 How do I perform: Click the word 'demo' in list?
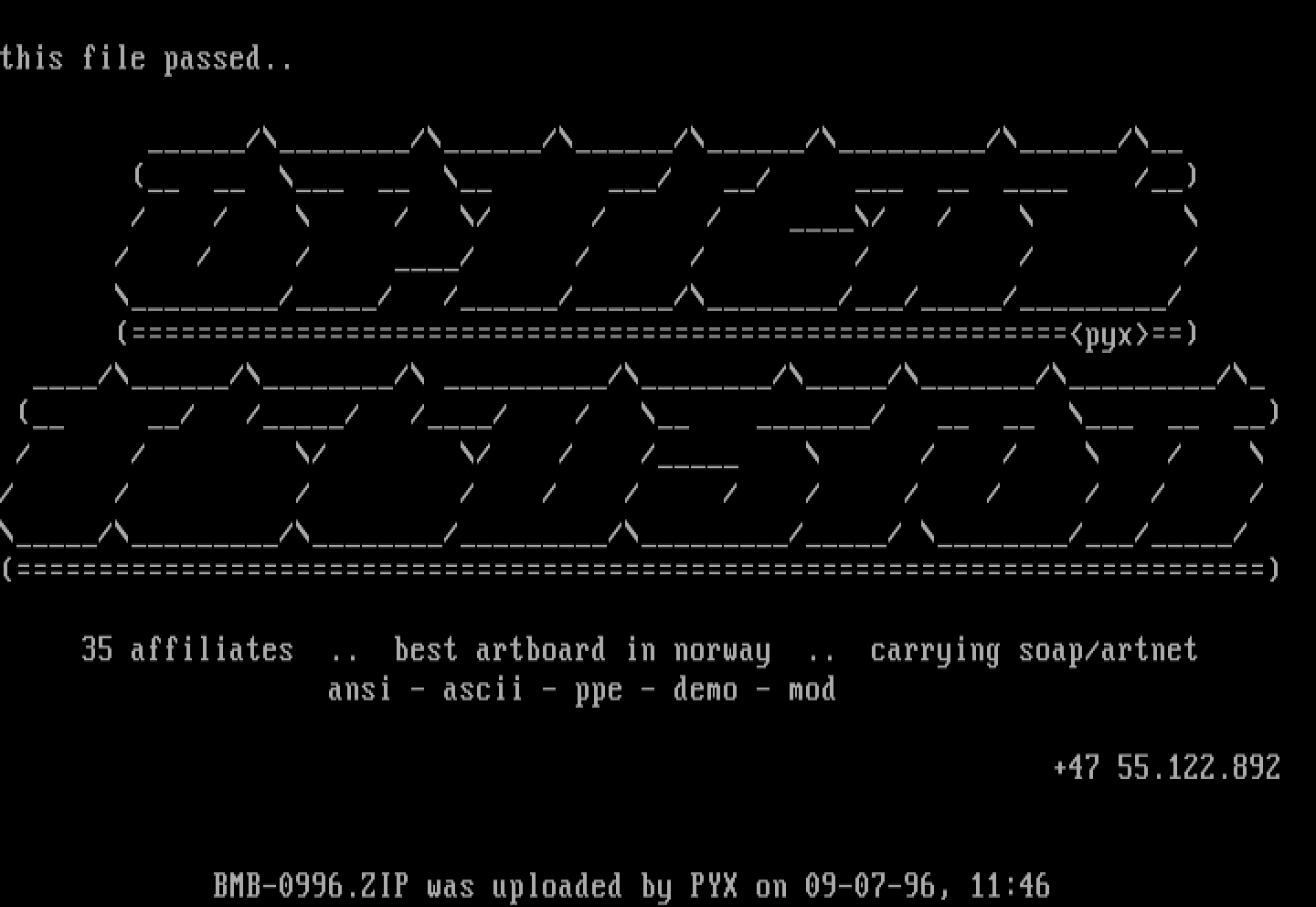click(705, 688)
